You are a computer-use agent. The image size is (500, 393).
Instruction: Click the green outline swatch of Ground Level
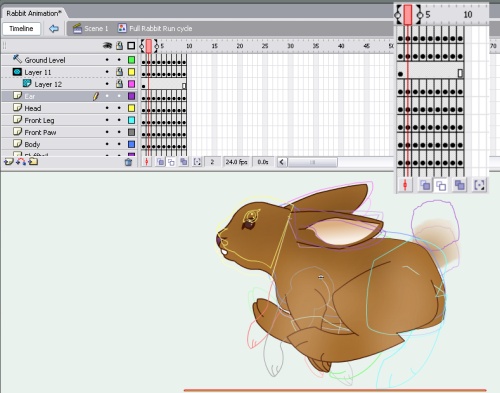[x=131, y=60]
